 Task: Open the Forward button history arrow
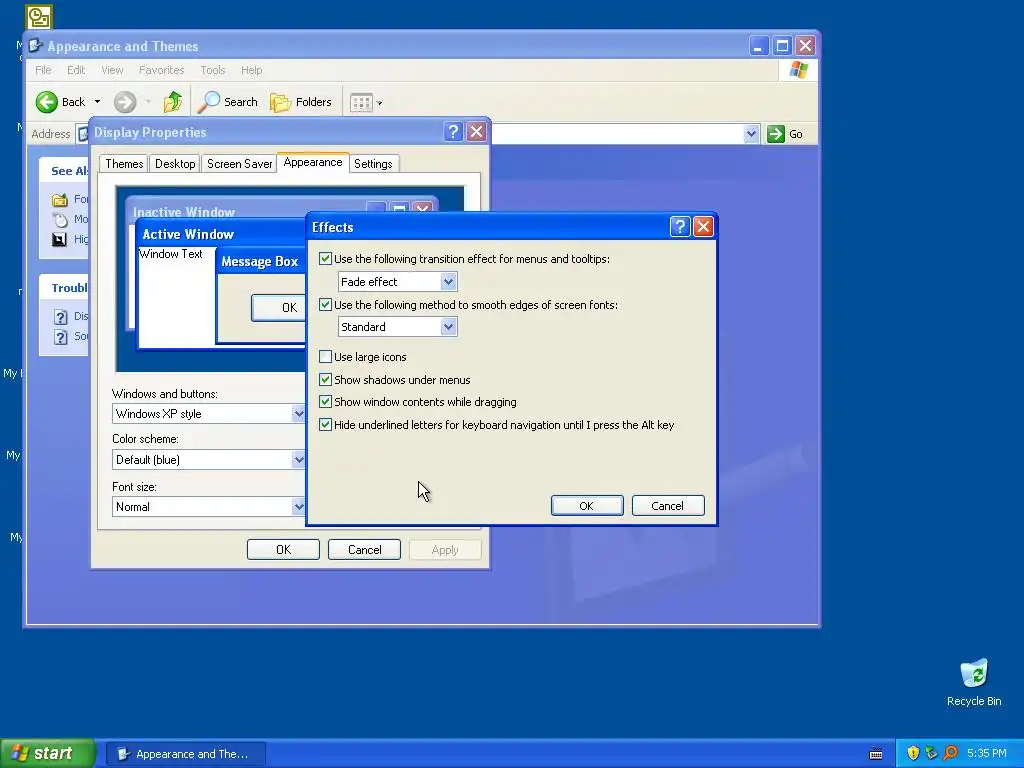(148, 102)
